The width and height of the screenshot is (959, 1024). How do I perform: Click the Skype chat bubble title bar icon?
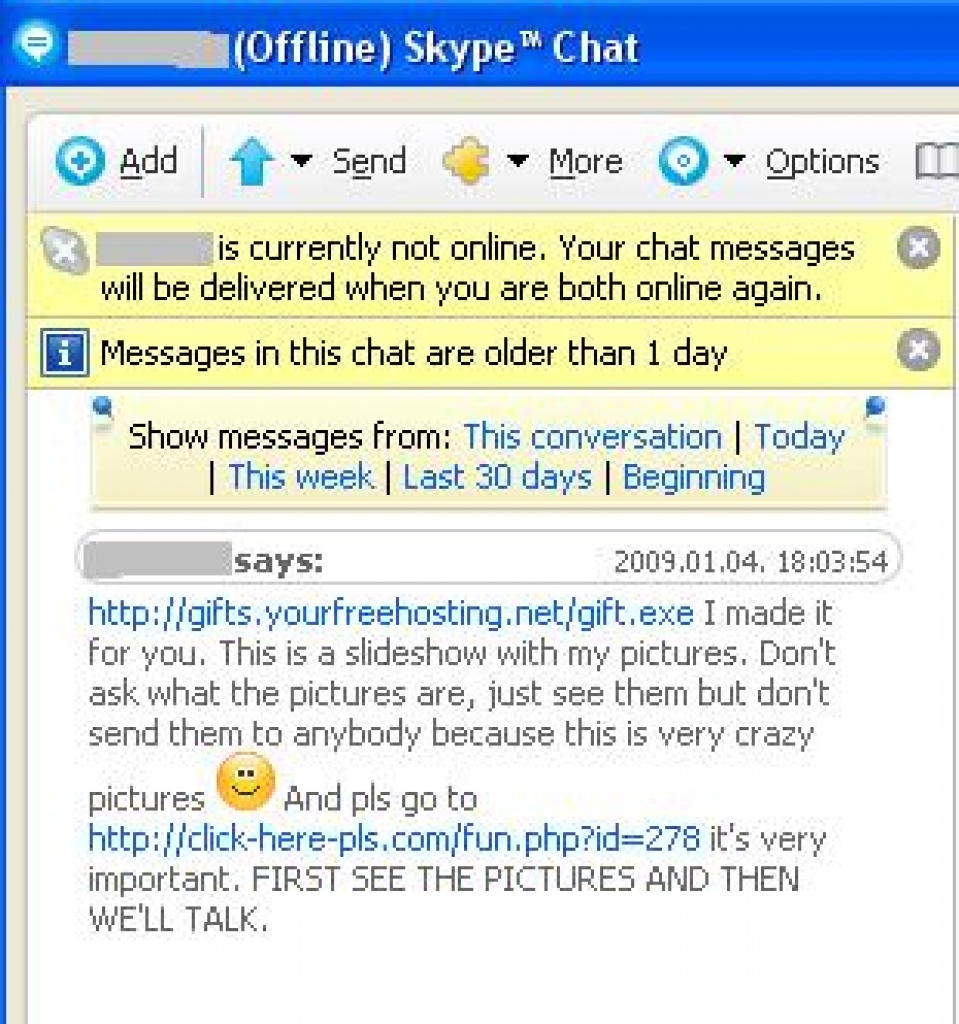pyautogui.click(x=38, y=45)
